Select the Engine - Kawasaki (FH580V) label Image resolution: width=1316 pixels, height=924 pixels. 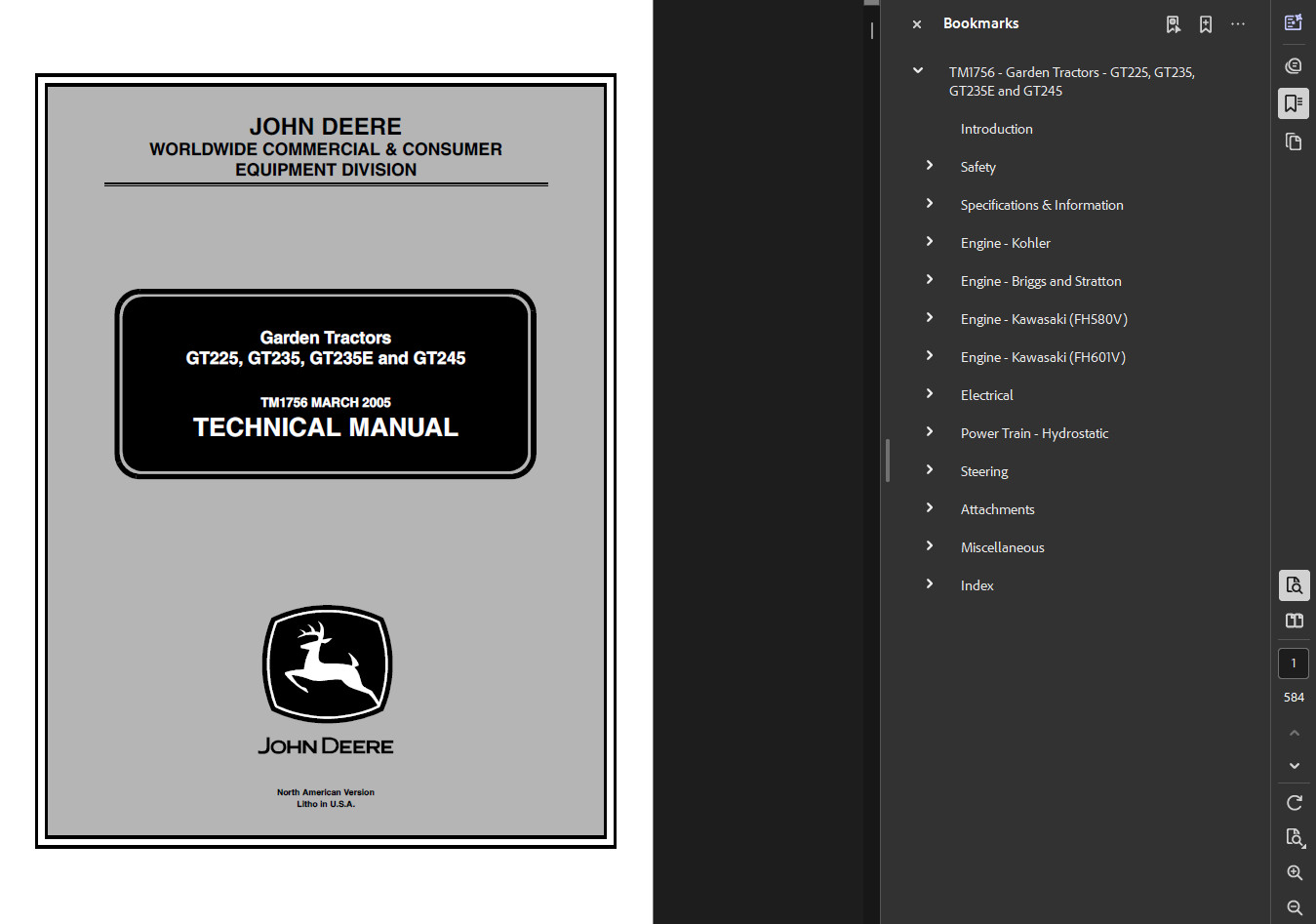pyautogui.click(x=1044, y=319)
